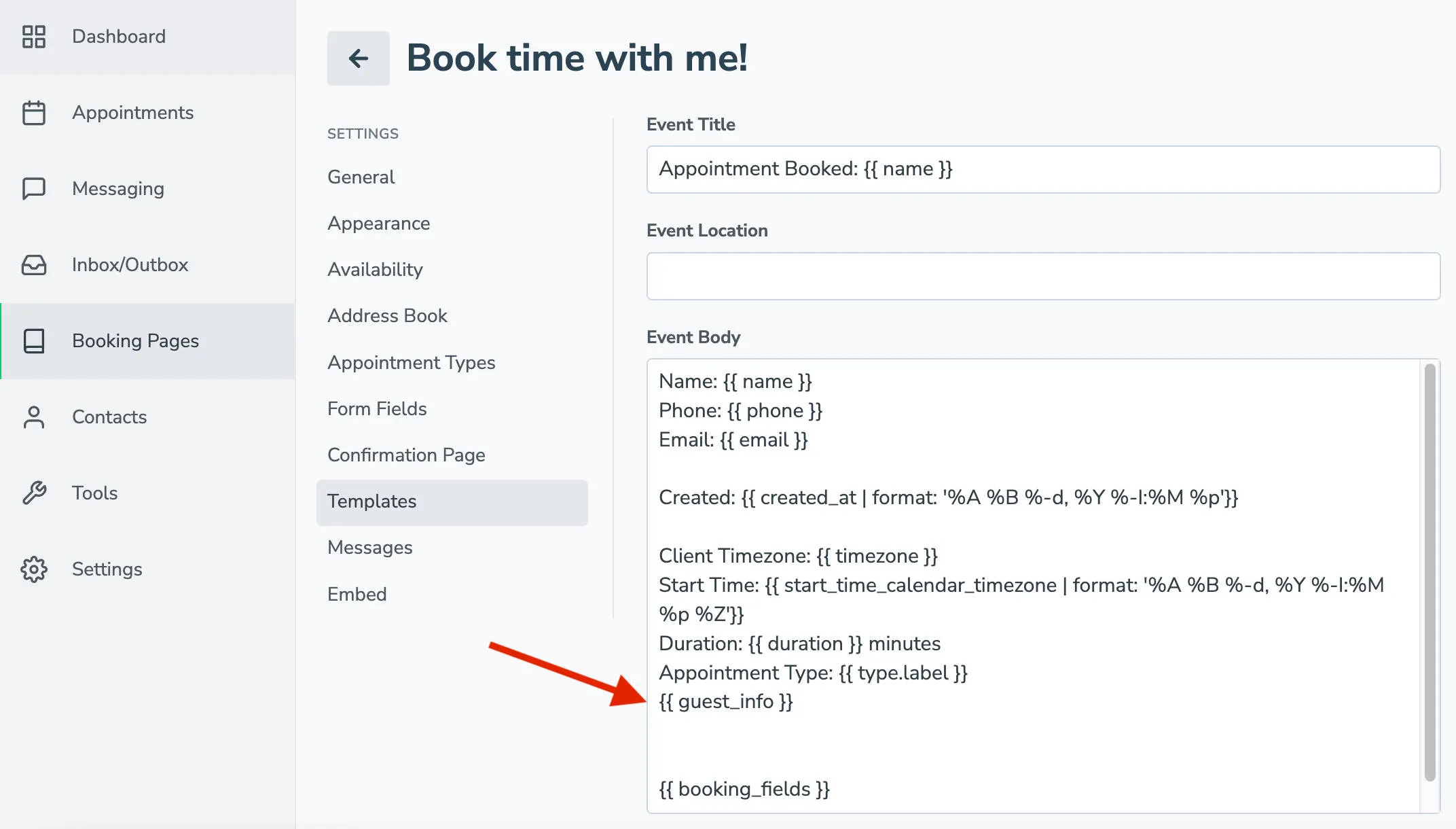Open the Address Book settings
Viewport: 1456px width, 829px height.
click(387, 315)
